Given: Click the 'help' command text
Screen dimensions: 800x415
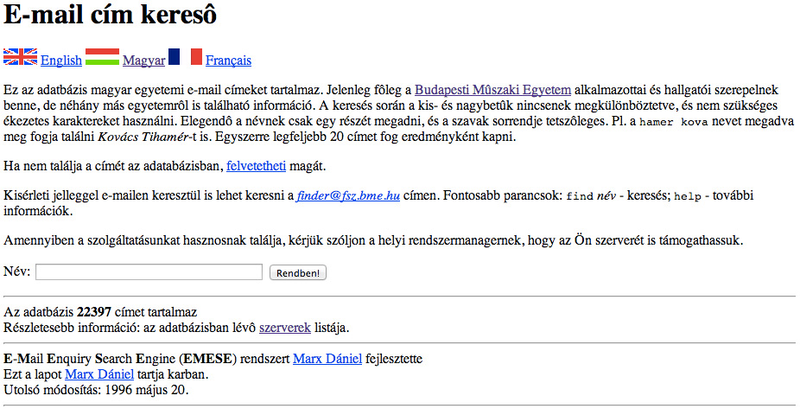Looking at the screenshot, I should click(687, 197).
